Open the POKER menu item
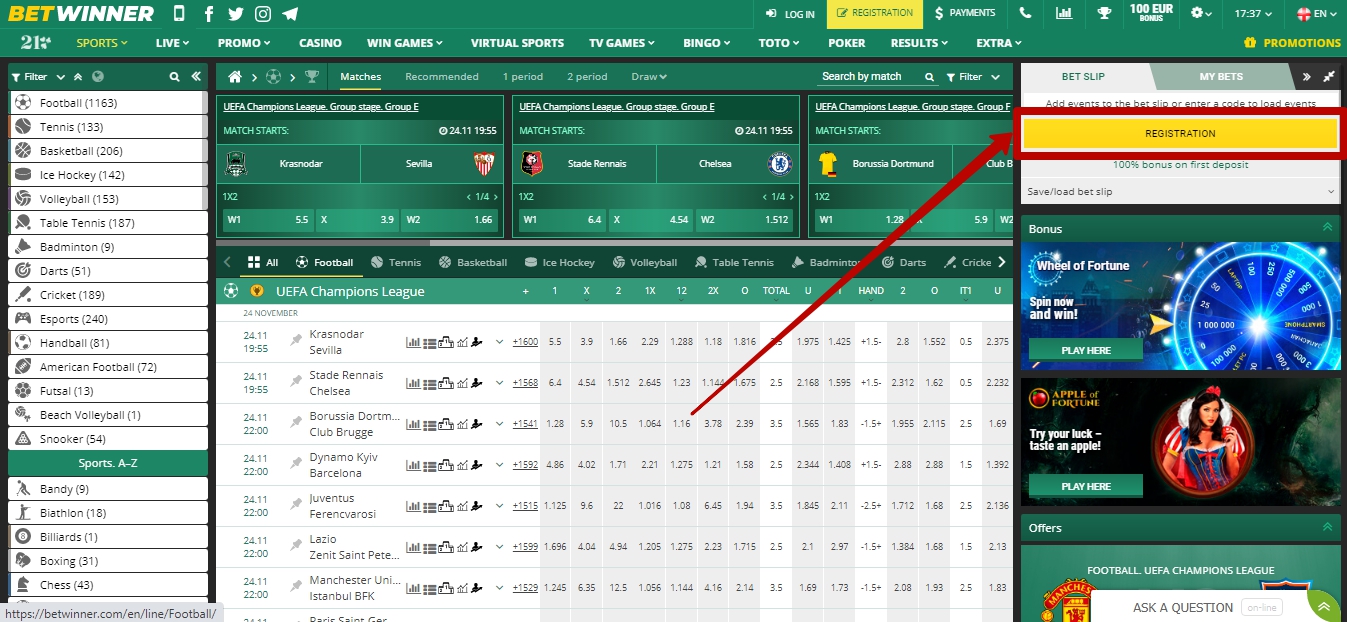The width and height of the screenshot is (1347, 622). (x=847, y=43)
